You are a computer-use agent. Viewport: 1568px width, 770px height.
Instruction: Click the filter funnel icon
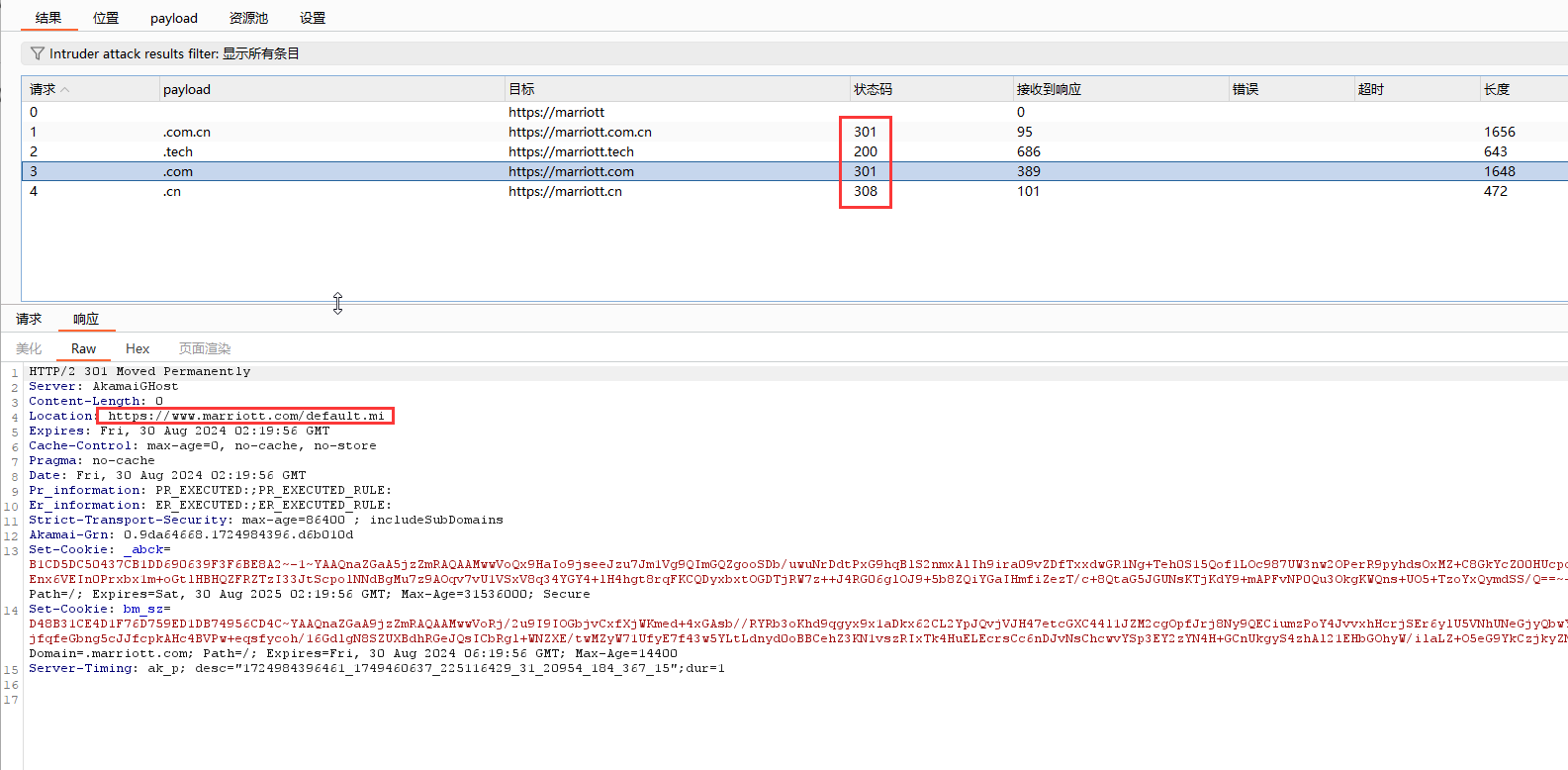(38, 53)
